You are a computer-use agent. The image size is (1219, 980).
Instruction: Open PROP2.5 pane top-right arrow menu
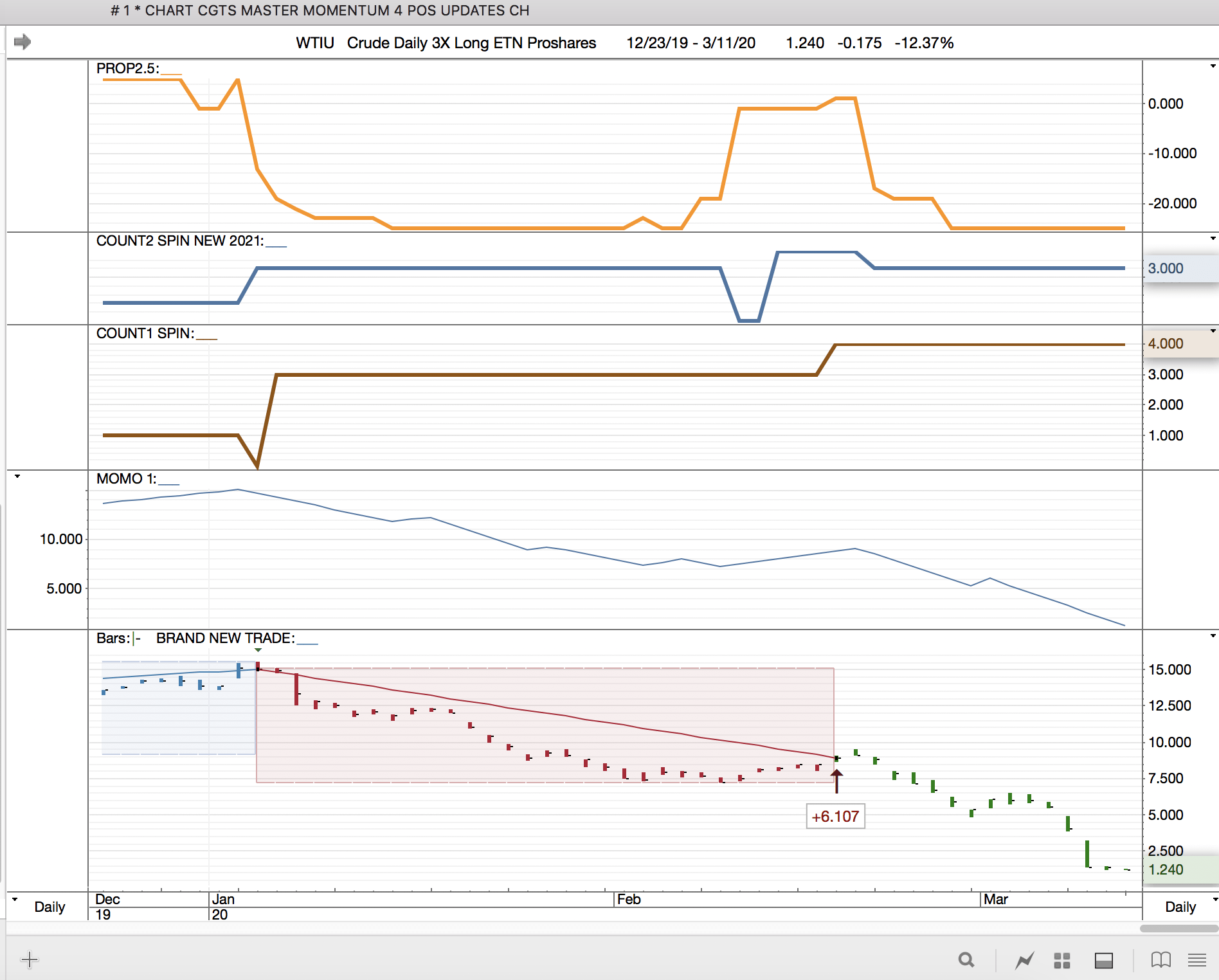1213,66
